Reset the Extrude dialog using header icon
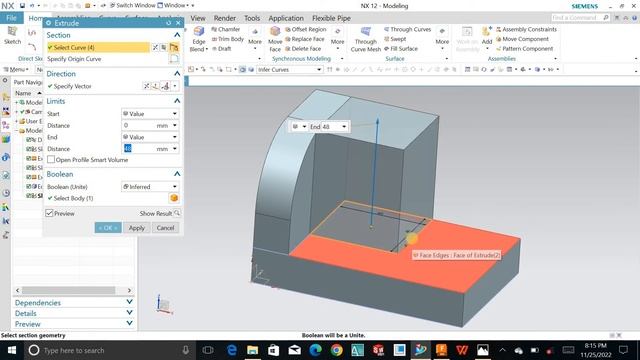 (x=169, y=23)
